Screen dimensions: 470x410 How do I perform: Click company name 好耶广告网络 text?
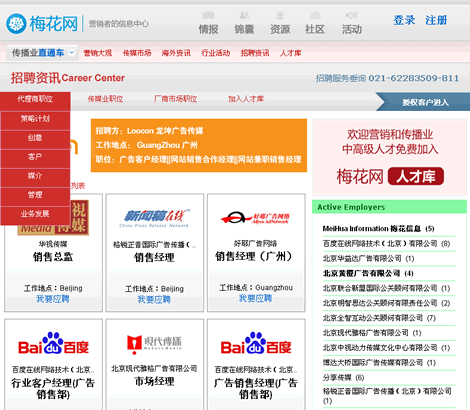(x=255, y=243)
